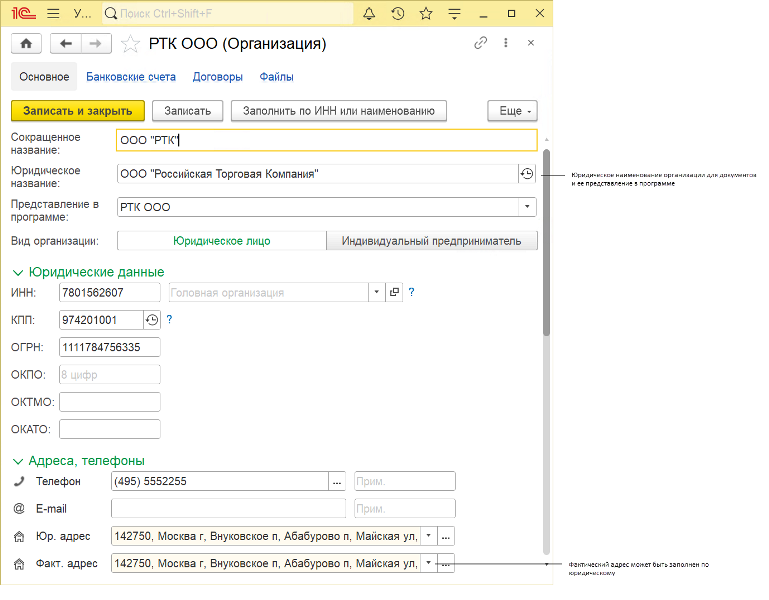Click the Телефон number field
This screenshot has width=769, height=600.
click(x=220, y=481)
